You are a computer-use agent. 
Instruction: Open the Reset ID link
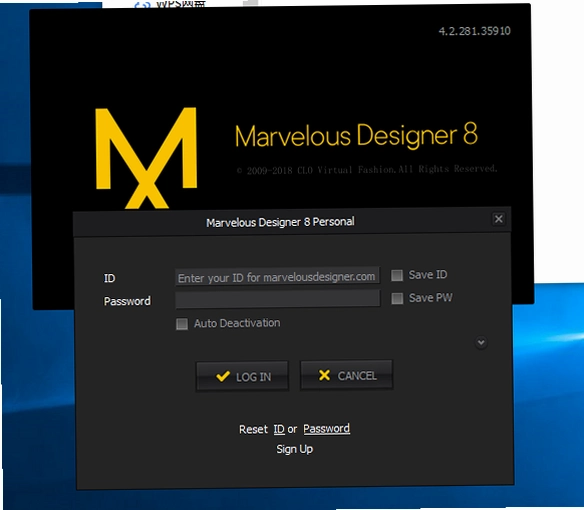point(279,429)
